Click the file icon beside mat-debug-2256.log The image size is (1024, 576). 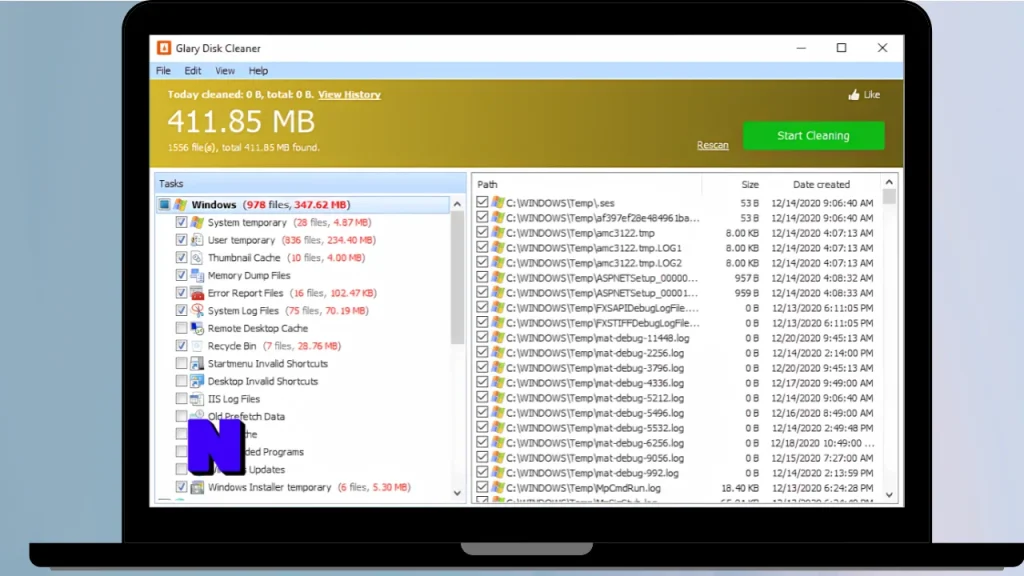(x=498, y=353)
